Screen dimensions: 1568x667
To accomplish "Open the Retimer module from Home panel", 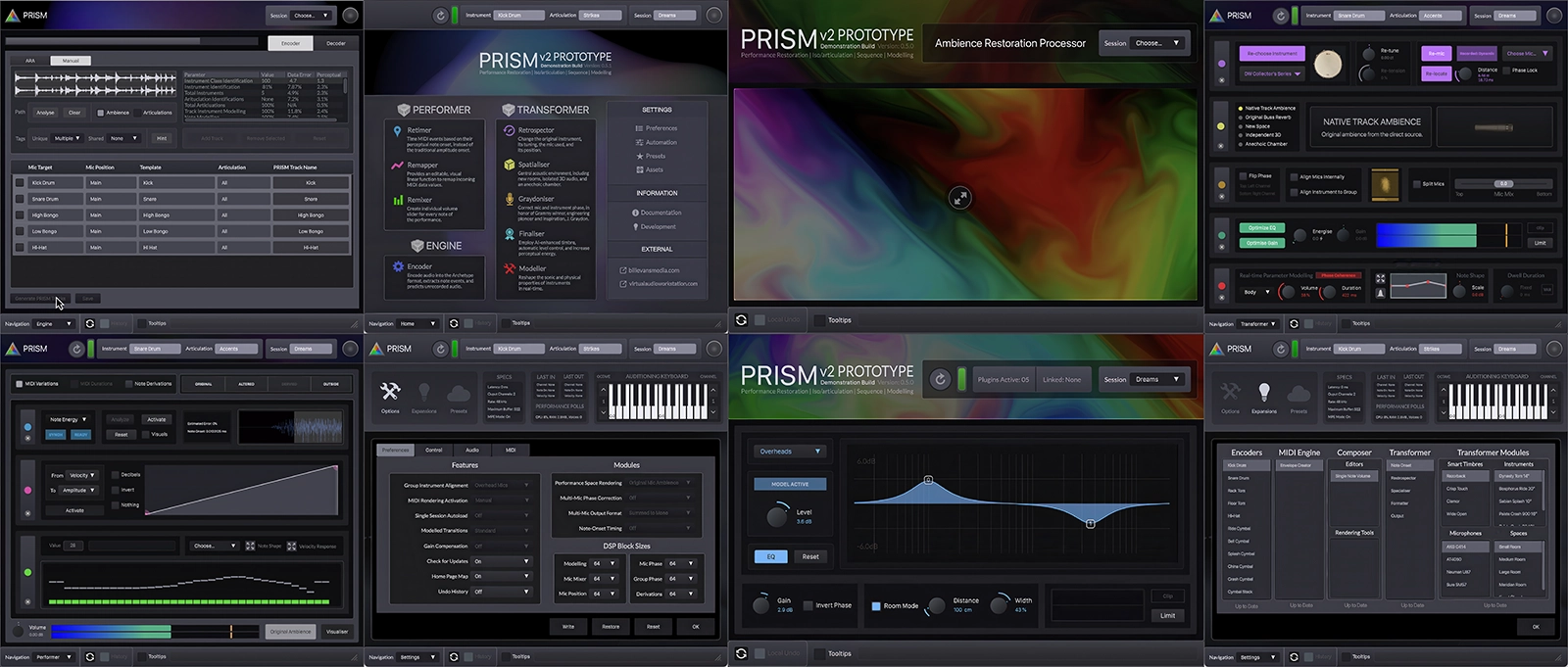I will (x=419, y=129).
